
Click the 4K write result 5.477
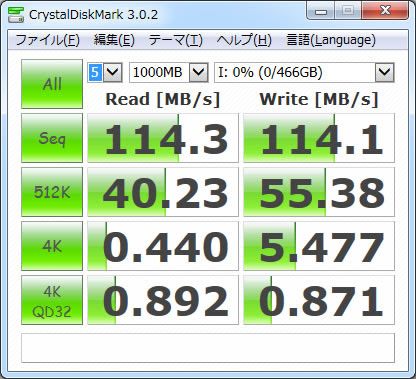[319, 246]
